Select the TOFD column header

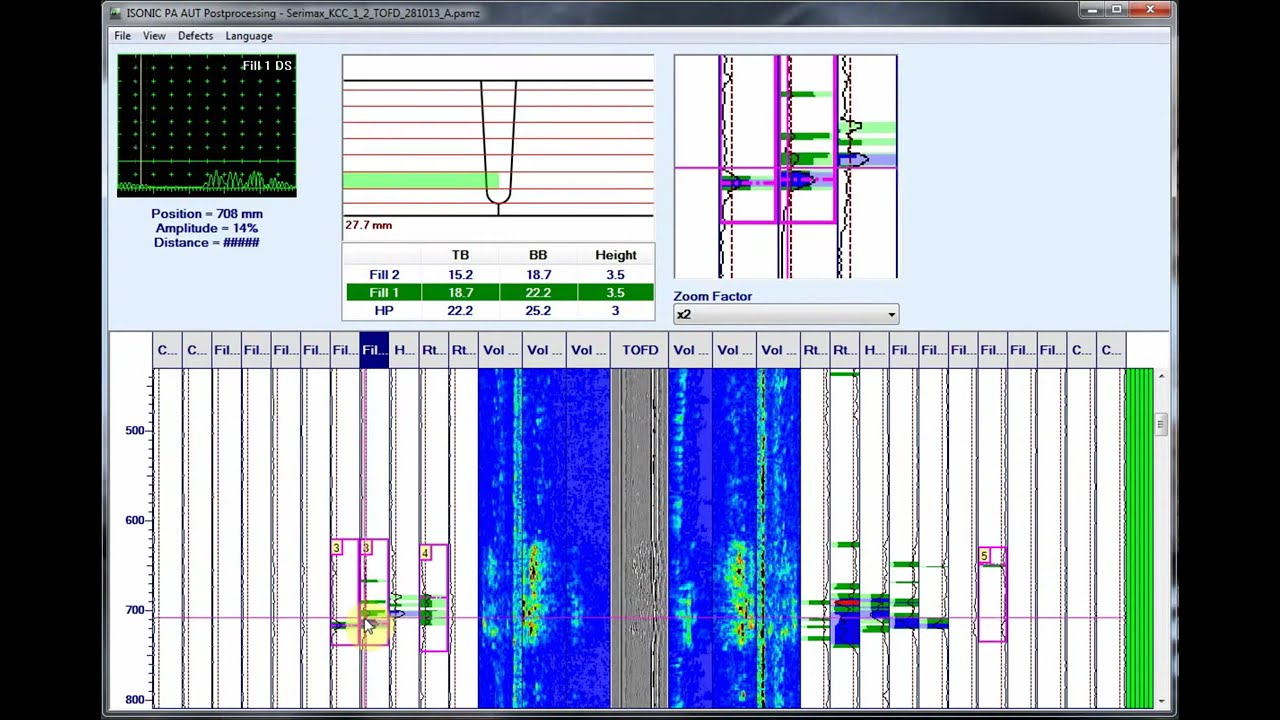(640, 350)
